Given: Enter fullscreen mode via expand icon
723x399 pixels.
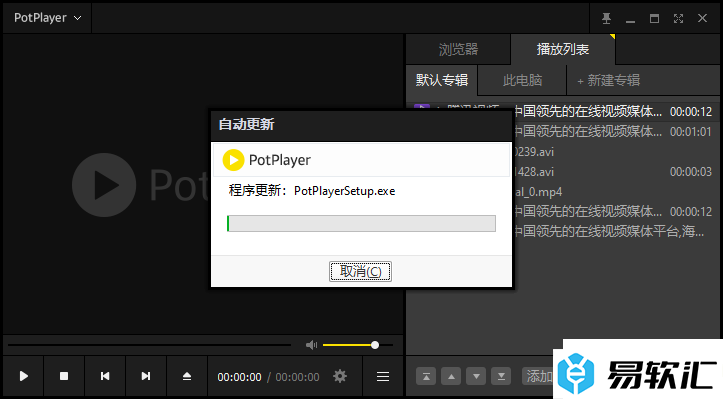Looking at the screenshot, I should [678, 18].
